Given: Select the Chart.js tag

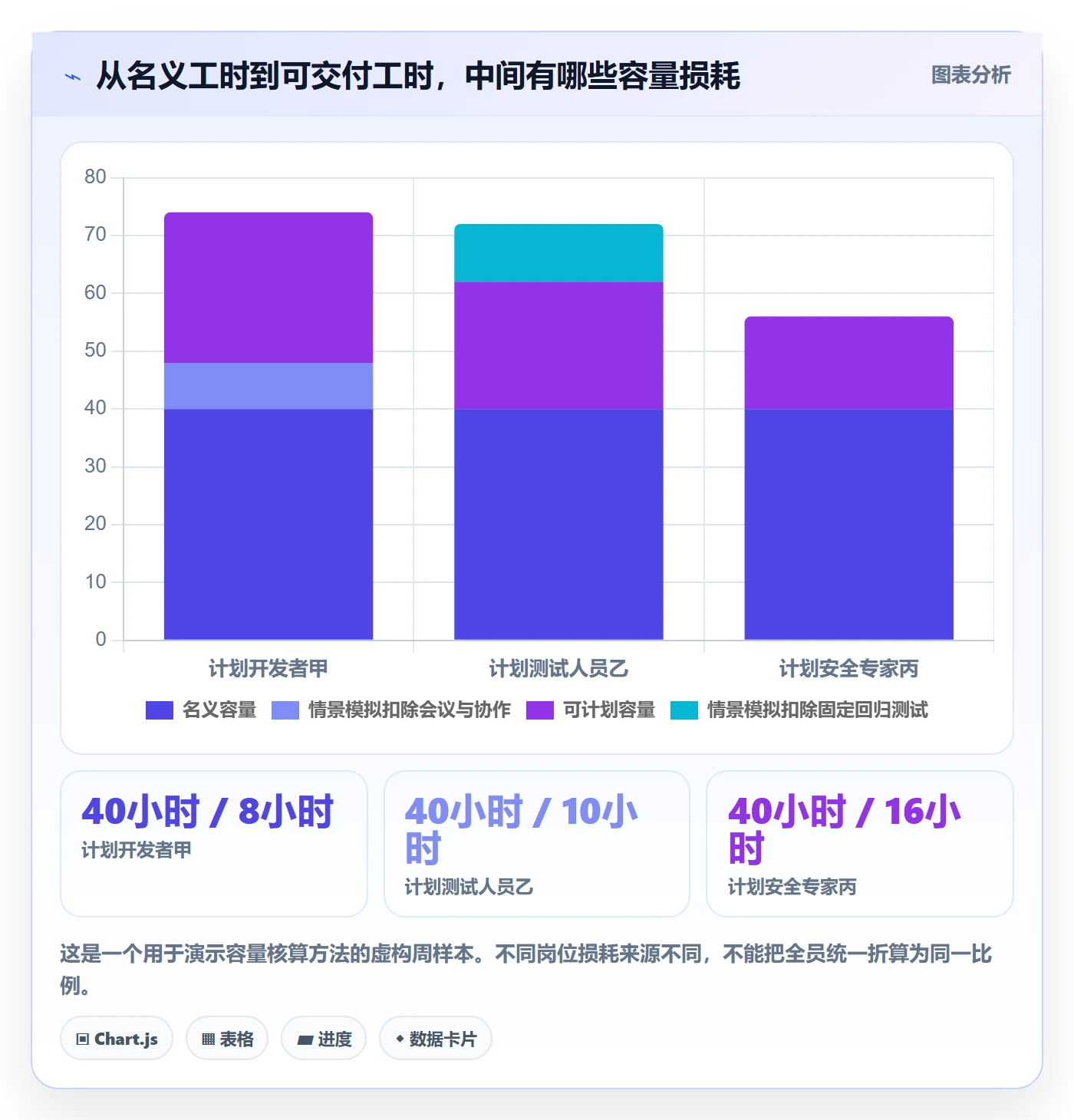Looking at the screenshot, I should pyautogui.click(x=117, y=1039).
